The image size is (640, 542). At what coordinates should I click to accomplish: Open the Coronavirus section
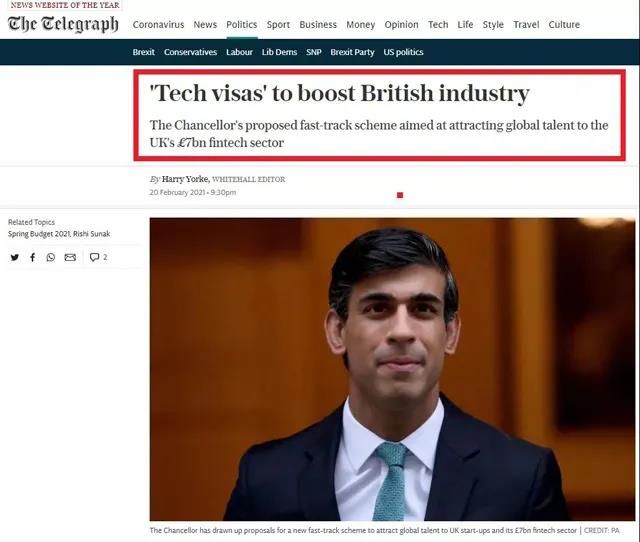pos(158,24)
